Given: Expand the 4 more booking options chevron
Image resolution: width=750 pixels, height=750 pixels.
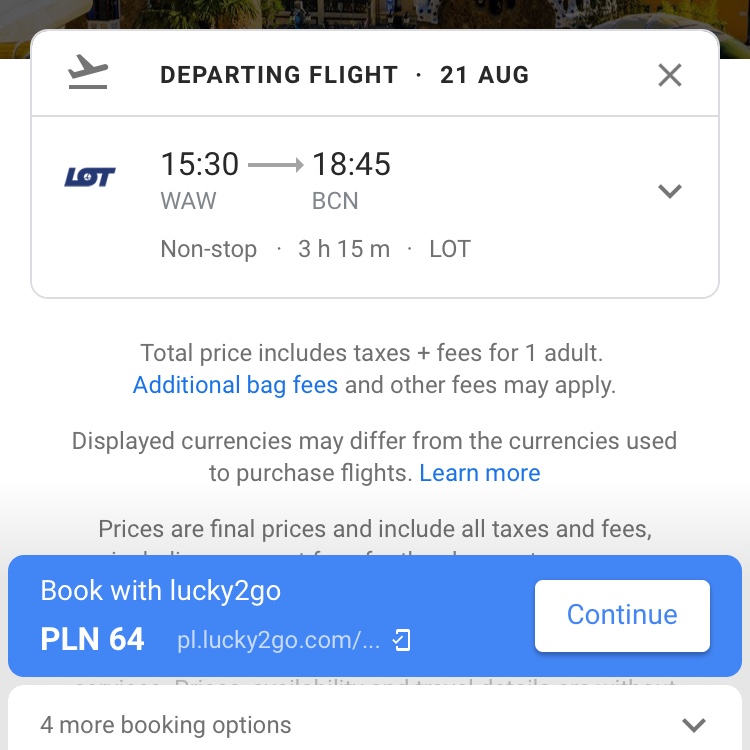Looking at the screenshot, I should point(694,725).
